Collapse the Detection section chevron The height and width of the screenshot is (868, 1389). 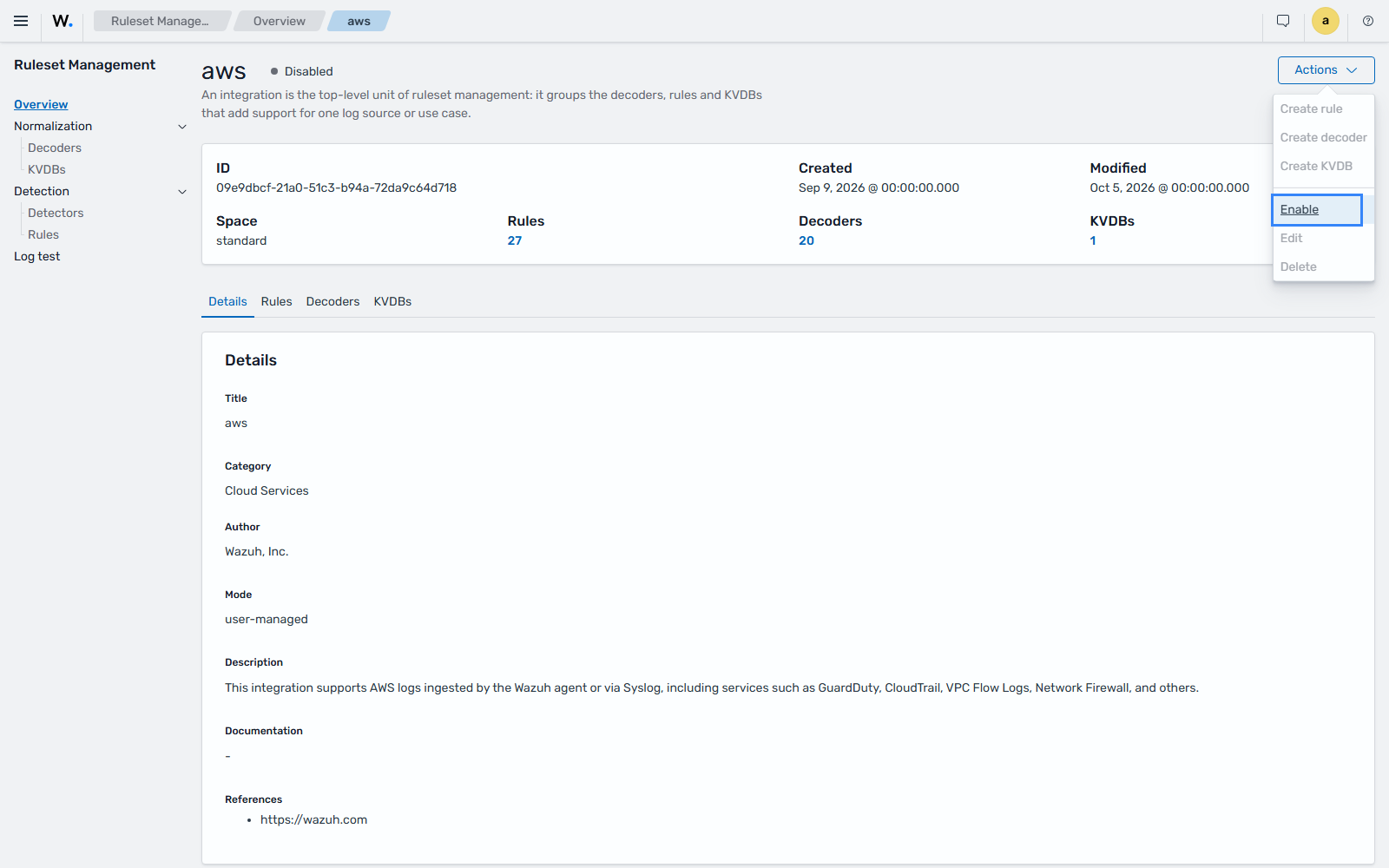pyautogui.click(x=182, y=192)
